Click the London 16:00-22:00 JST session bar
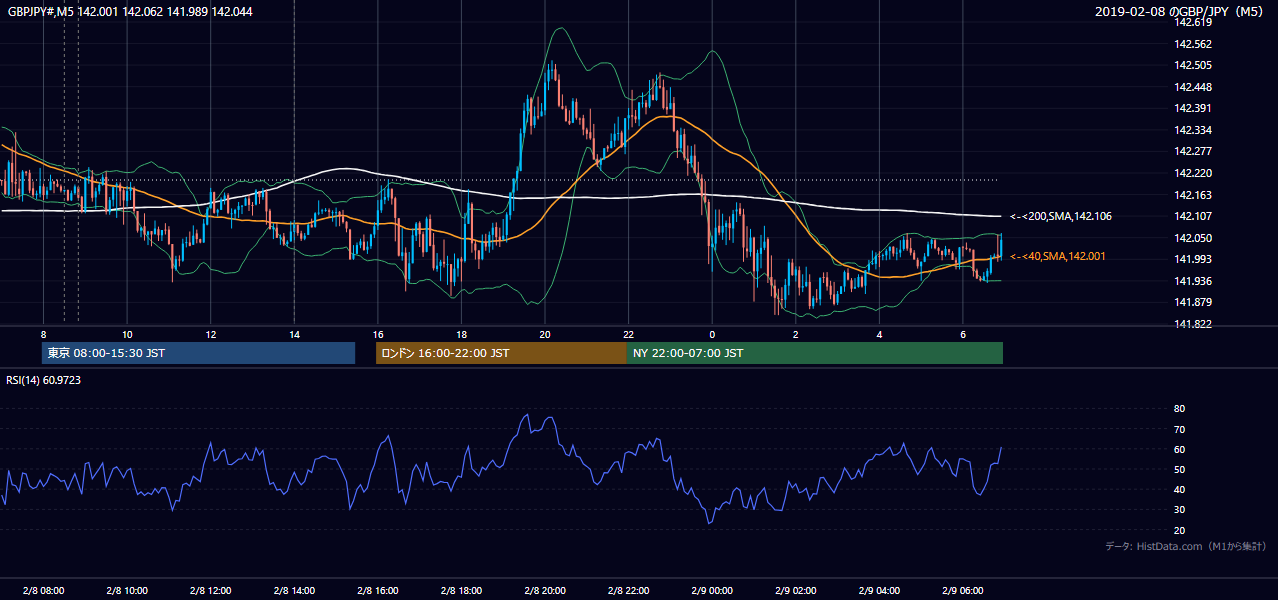1278x600 pixels. coord(501,353)
